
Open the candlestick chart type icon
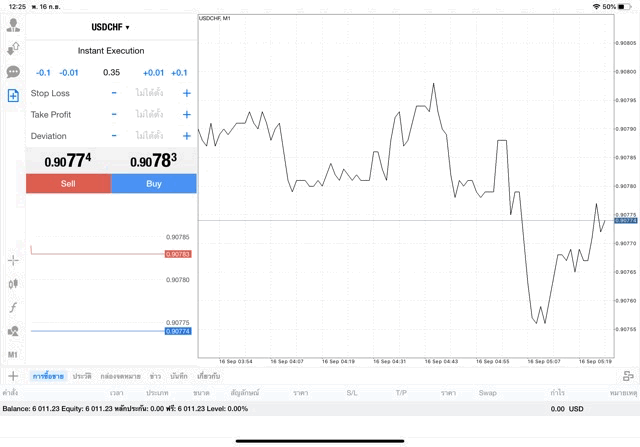click(x=13, y=284)
